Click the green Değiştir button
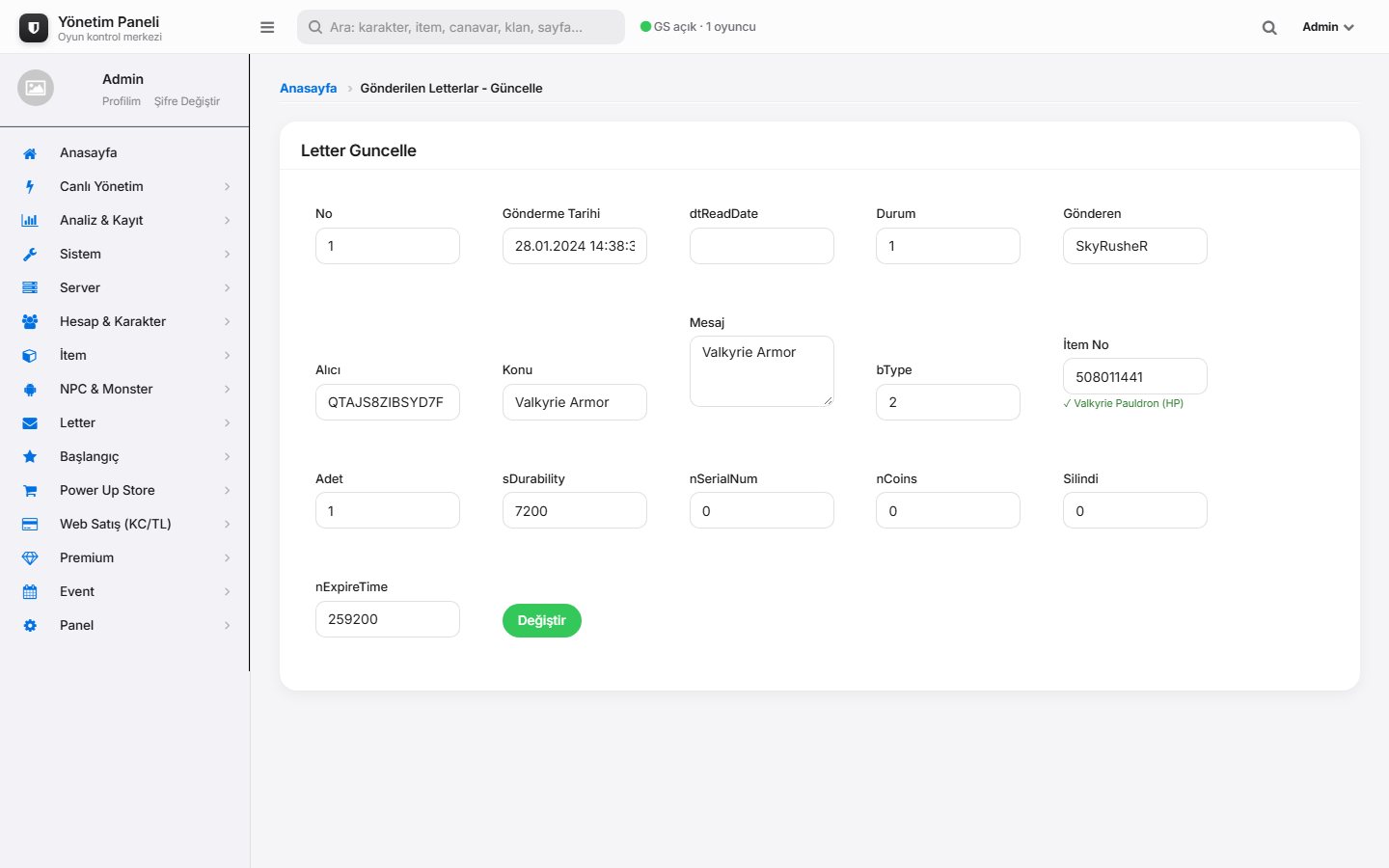This screenshot has height=868, width=1389. click(542, 620)
